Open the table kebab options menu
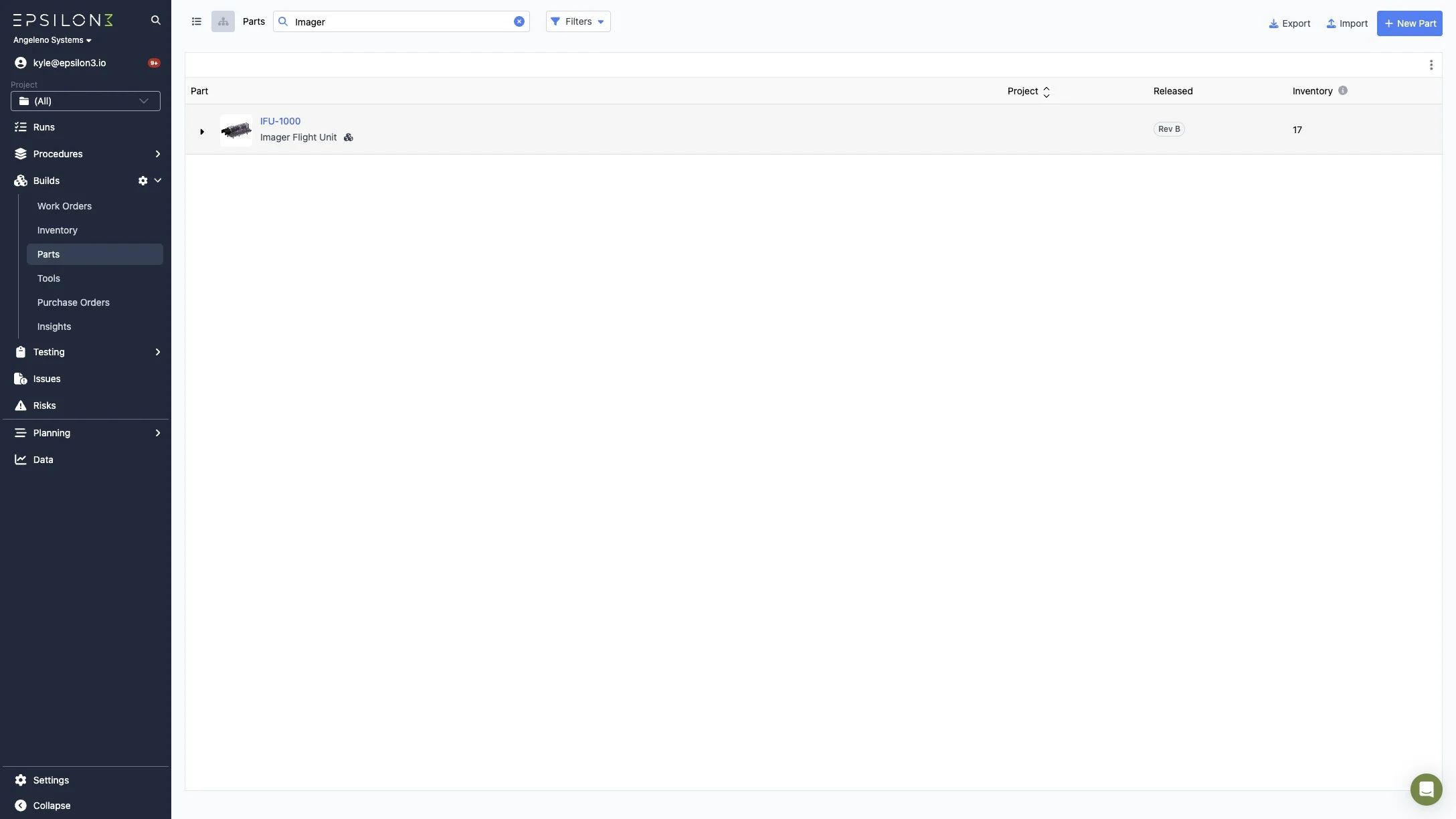This screenshot has width=1456, height=819. 1431,65
